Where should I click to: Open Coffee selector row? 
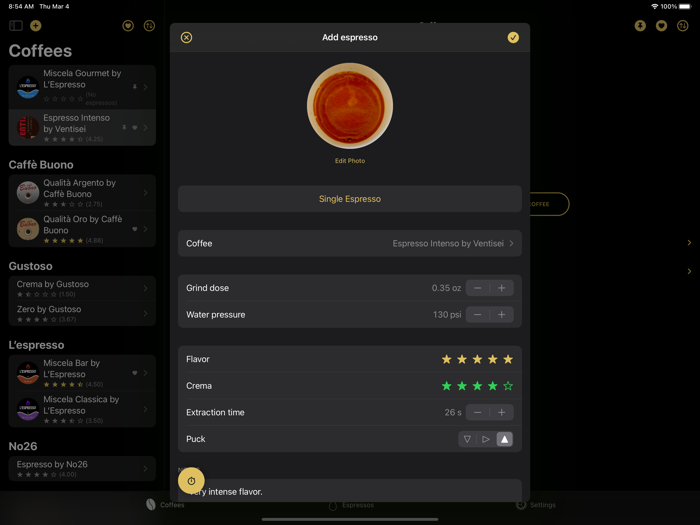(x=350, y=243)
